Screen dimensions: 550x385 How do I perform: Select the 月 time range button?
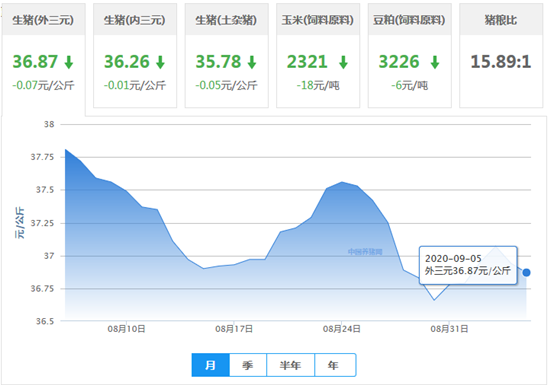click(x=210, y=365)
